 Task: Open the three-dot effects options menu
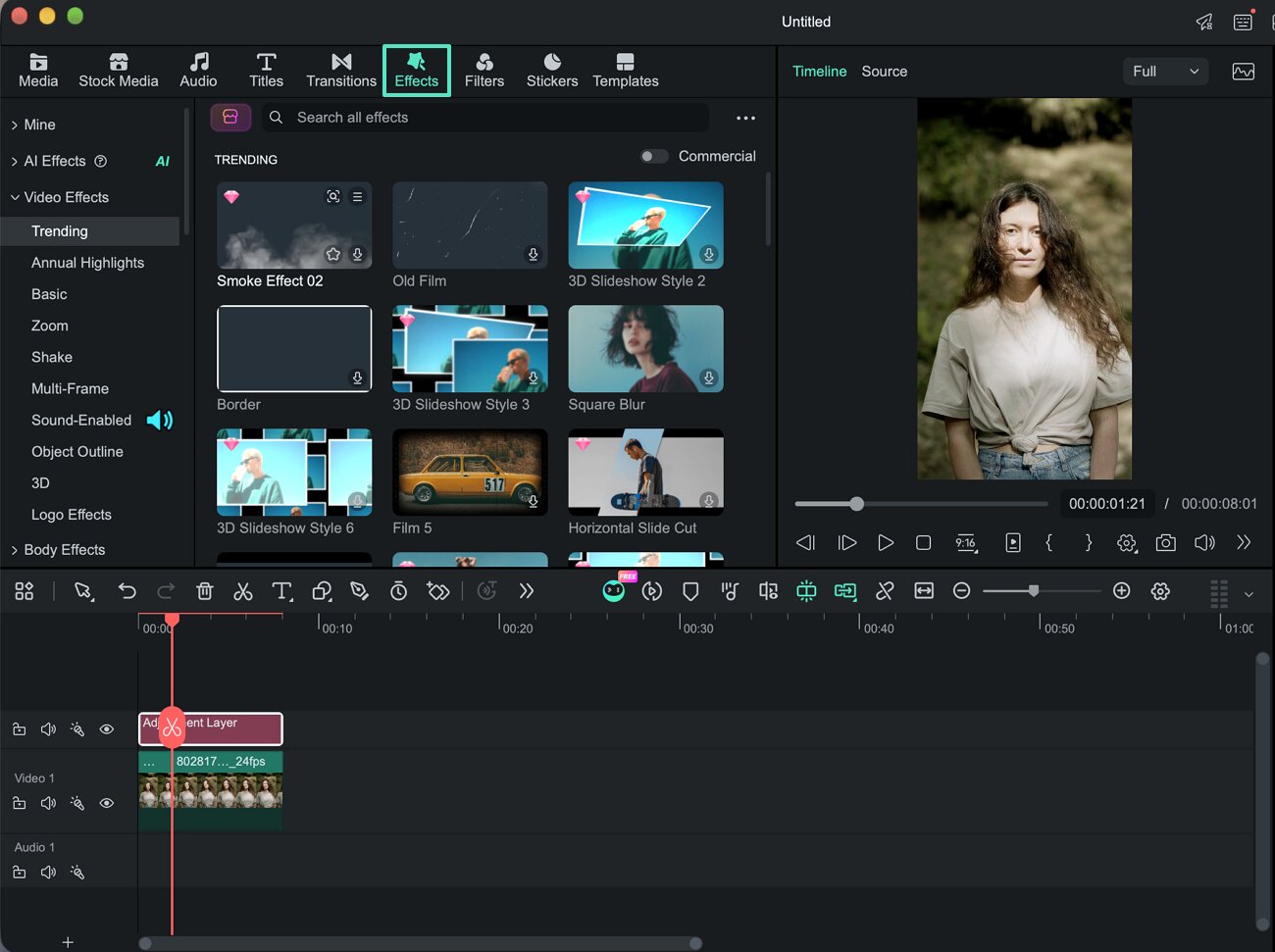(745, 118)
